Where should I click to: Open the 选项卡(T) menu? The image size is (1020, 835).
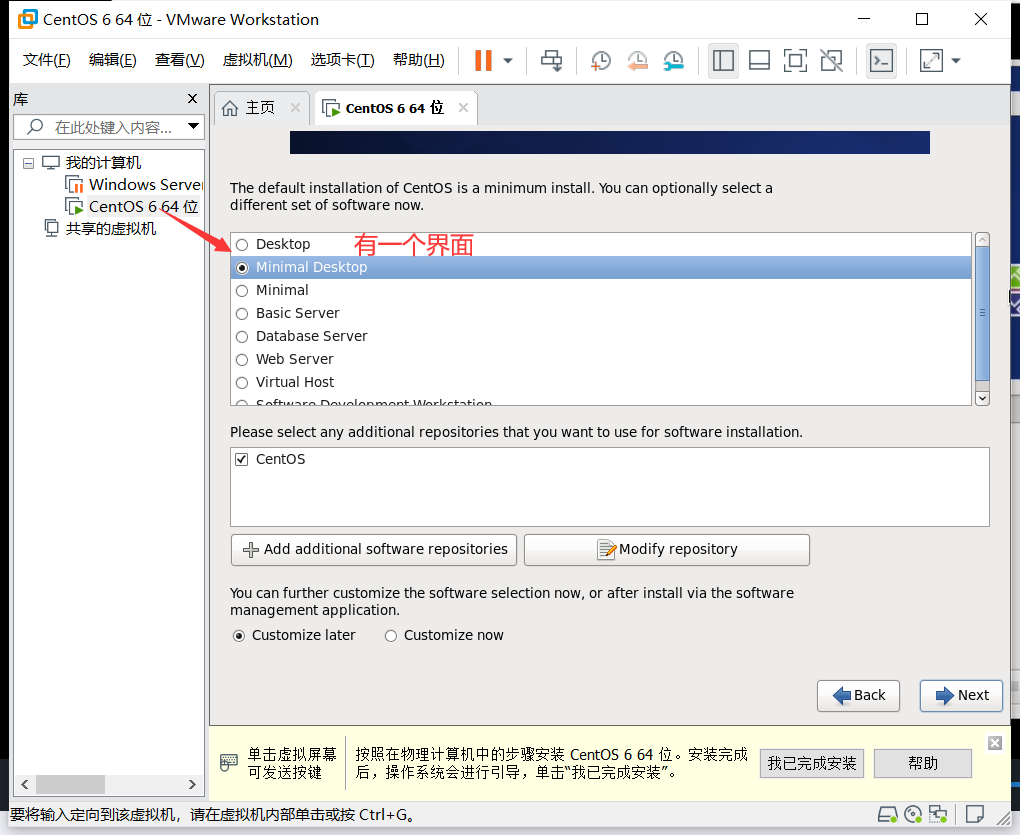coord(342,60)
